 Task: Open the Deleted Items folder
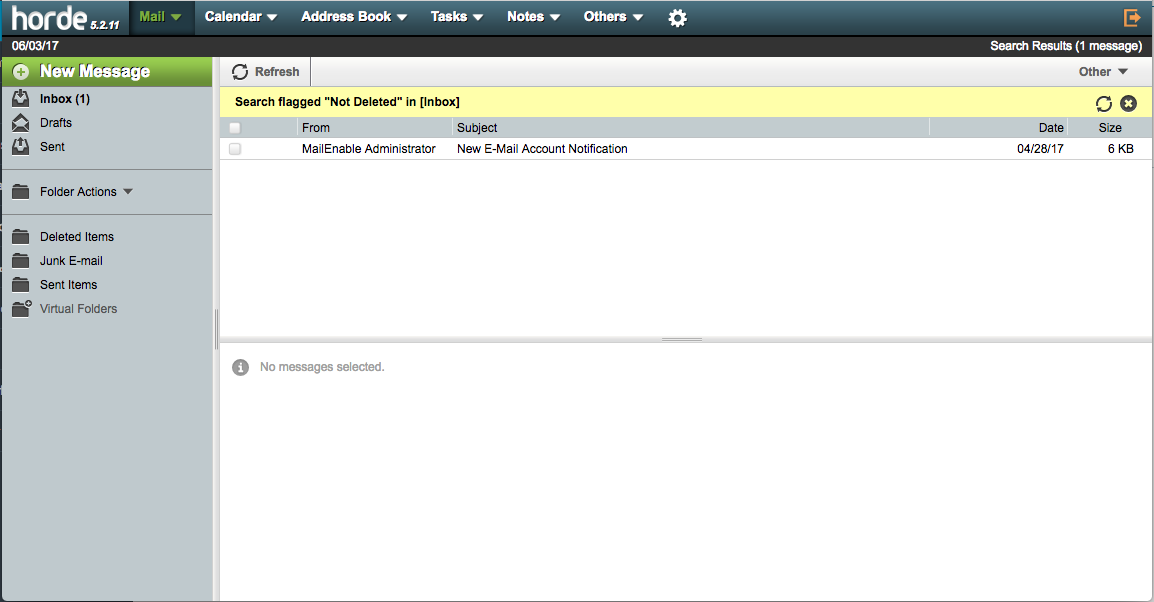(76, 237)
